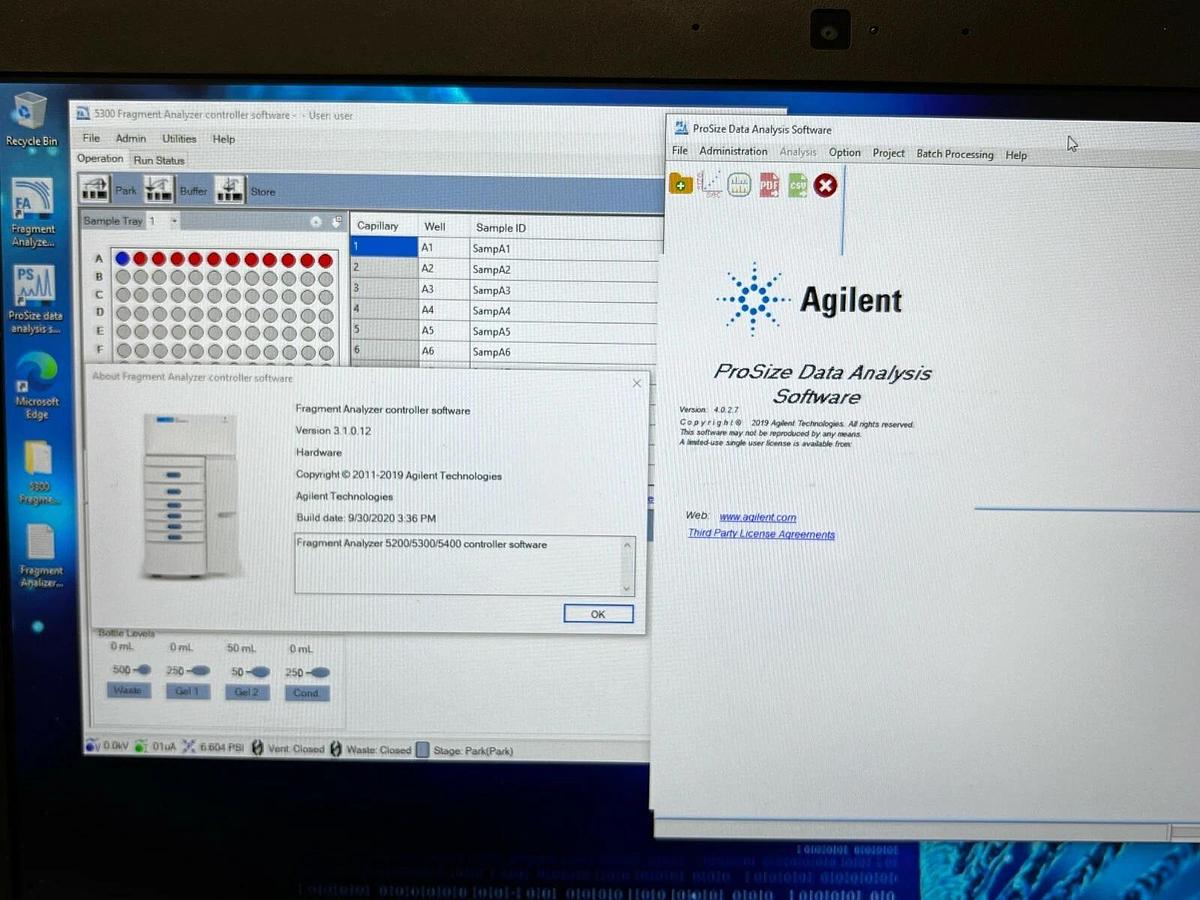
Task: Switch to the Operation tab
Action: [101, 158]
